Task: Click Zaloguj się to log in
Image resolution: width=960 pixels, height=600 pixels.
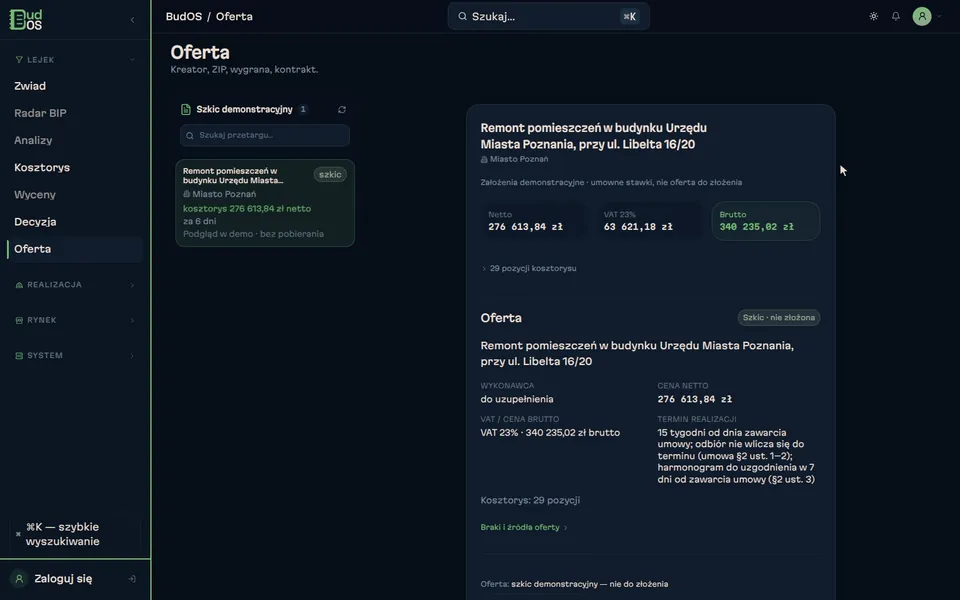Action: [x=63, y=579]
